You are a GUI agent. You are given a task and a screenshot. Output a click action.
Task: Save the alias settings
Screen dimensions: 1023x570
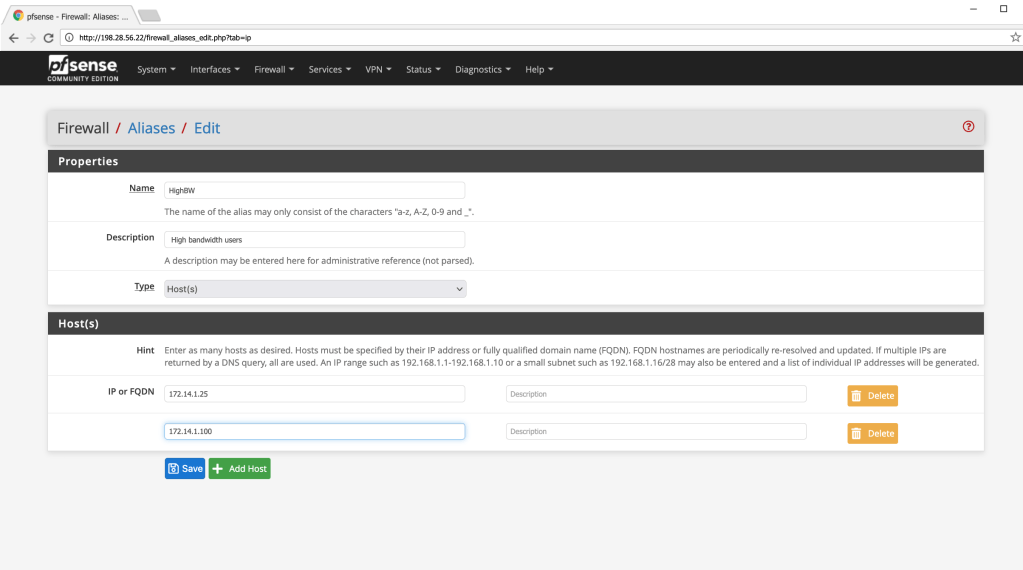pyautogui.click(x=185, y=468)
